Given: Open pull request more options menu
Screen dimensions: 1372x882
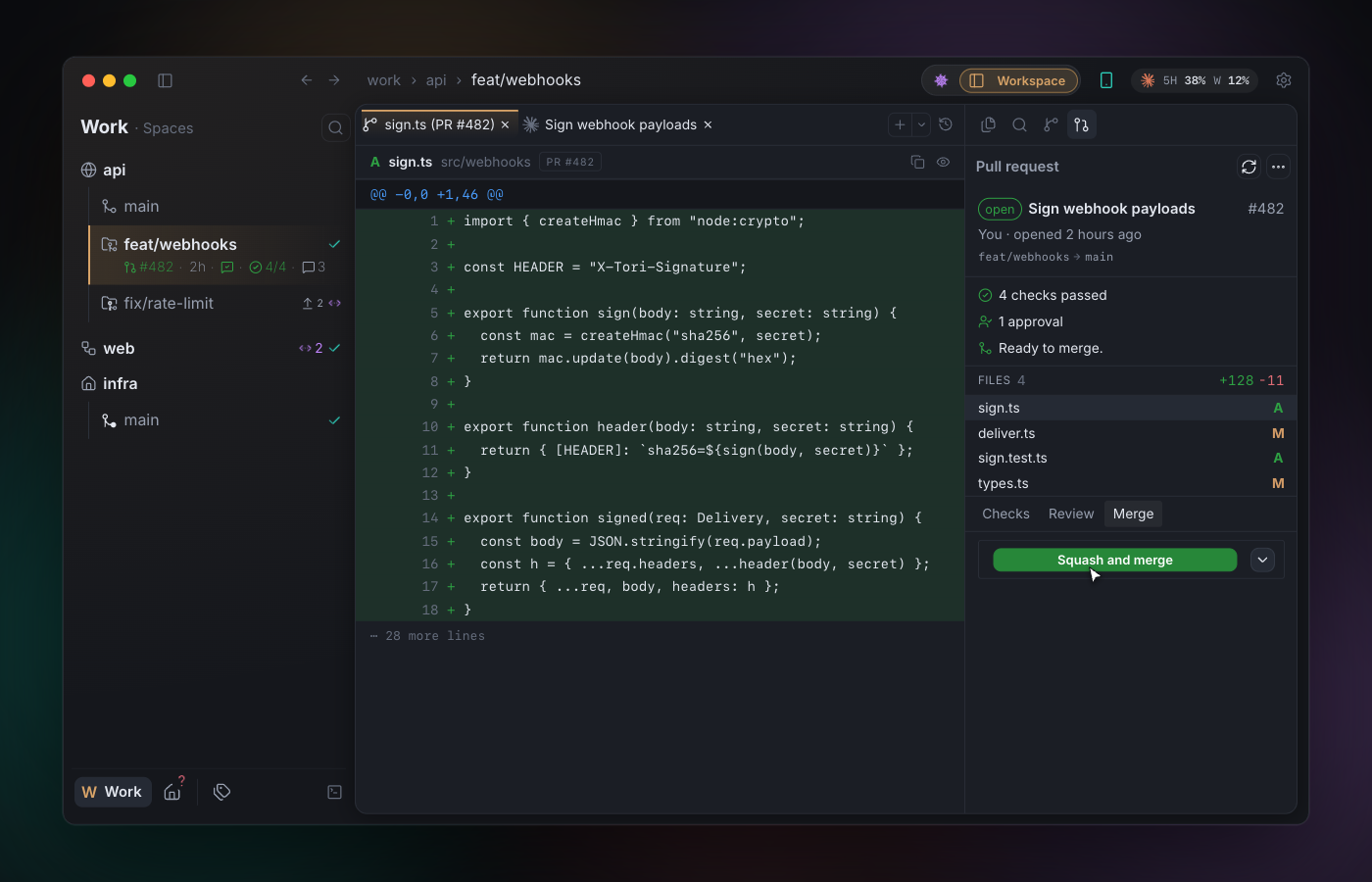Looking at the screenshot, I should (1278, 167).
